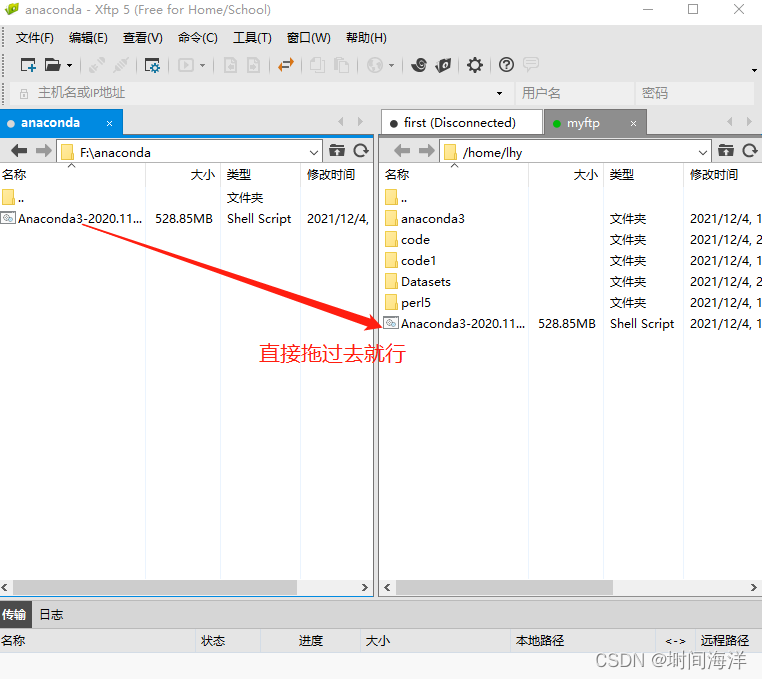This screenshot has height=679, width=762.
Task: Open the Tools menu 工具(T)
Action: (252, 37)
